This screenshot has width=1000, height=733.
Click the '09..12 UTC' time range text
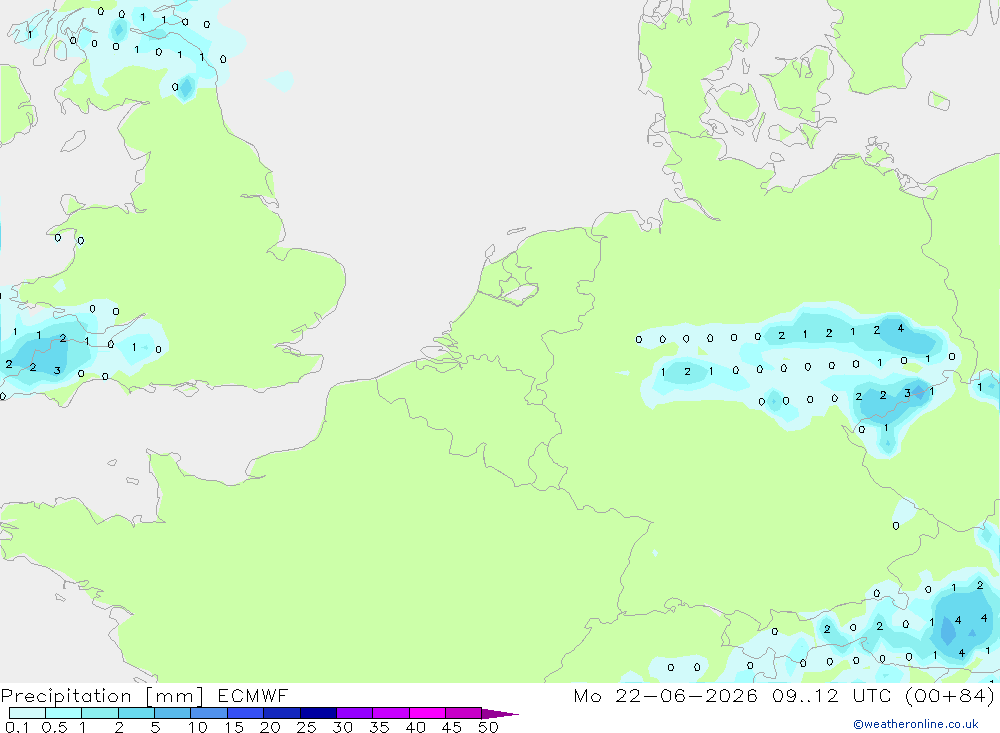tap(831, 695)
